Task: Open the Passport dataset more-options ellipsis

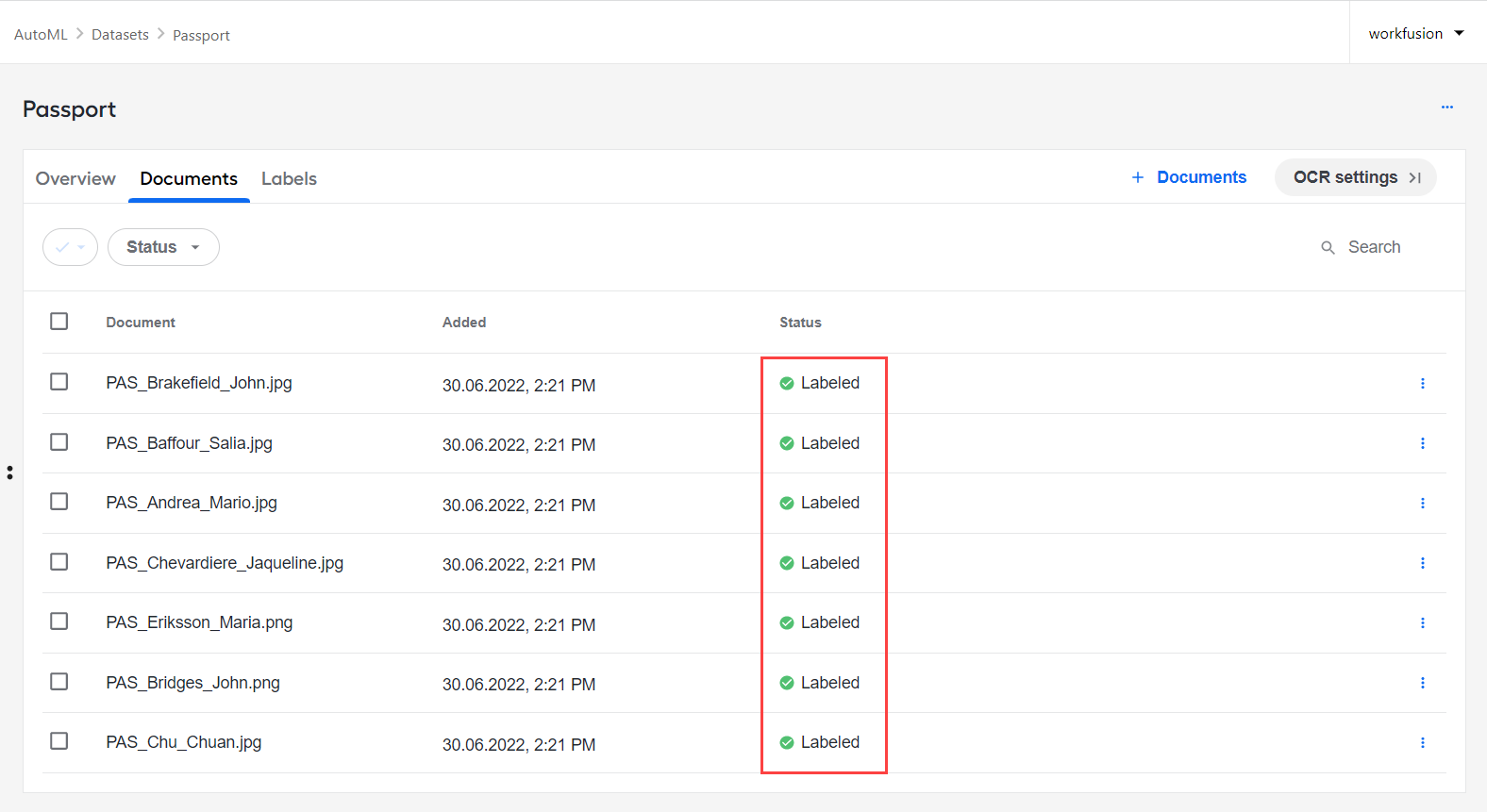Action: 1447,108
